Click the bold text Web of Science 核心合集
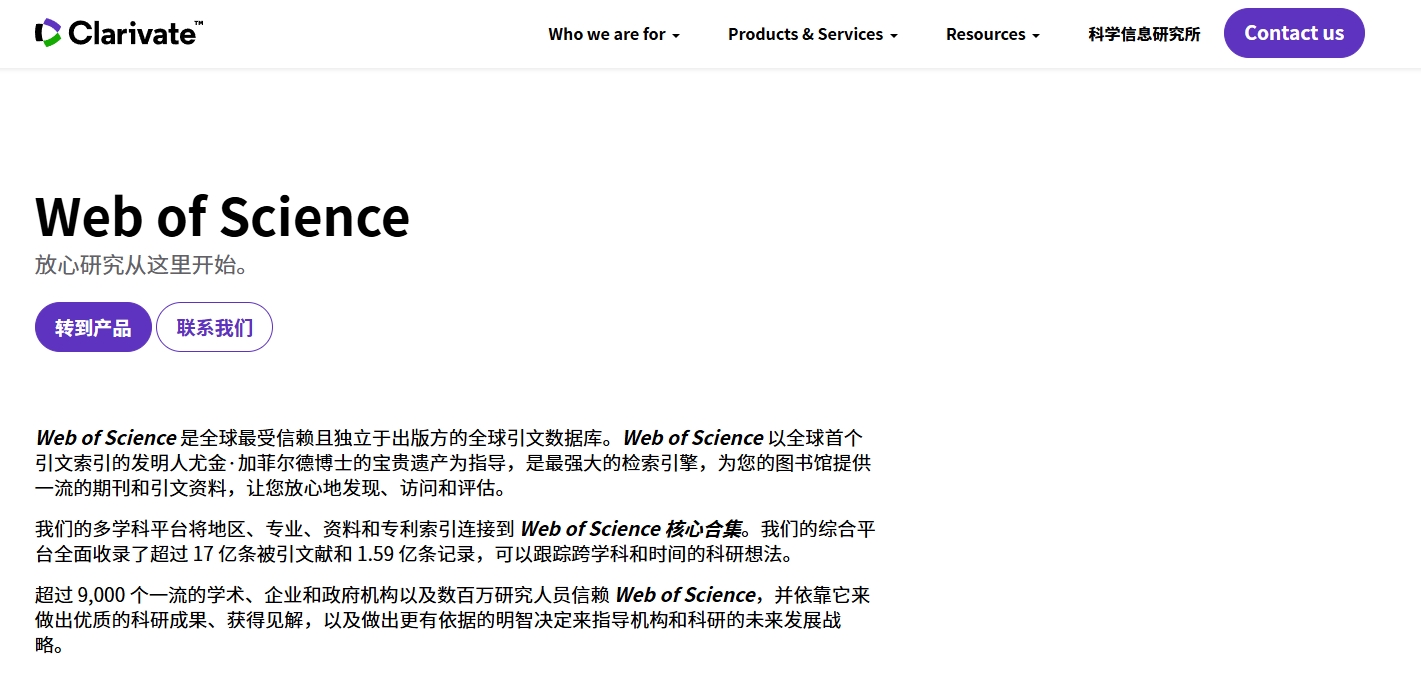 pyautogui.click(x=632, y=529)
